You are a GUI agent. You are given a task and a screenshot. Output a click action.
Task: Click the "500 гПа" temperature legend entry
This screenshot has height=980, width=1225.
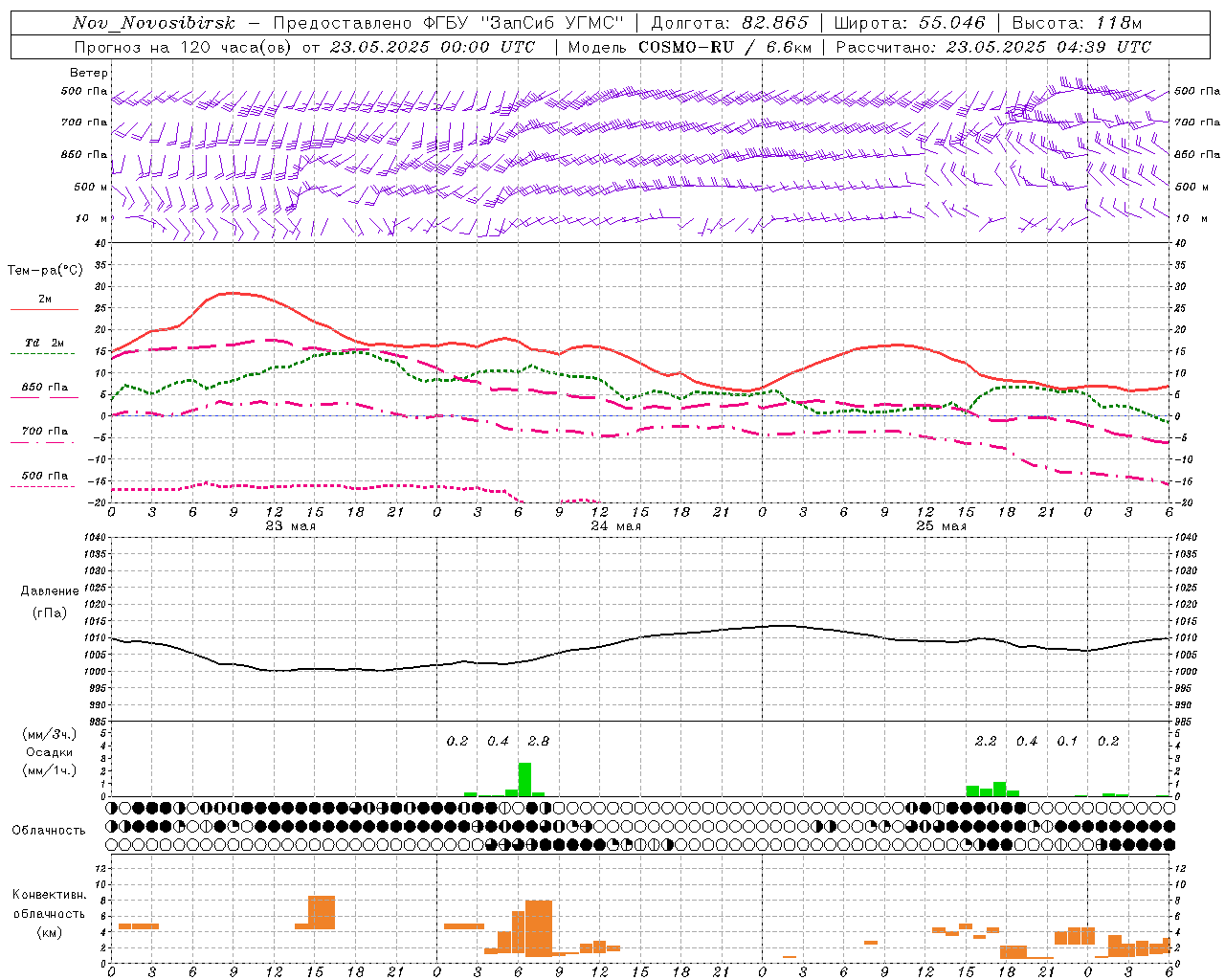(44, 476)
